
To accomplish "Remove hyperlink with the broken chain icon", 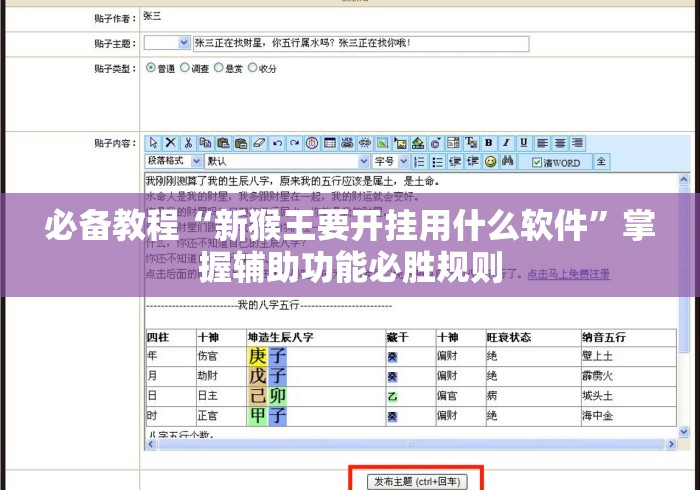I will click(365, 143).
